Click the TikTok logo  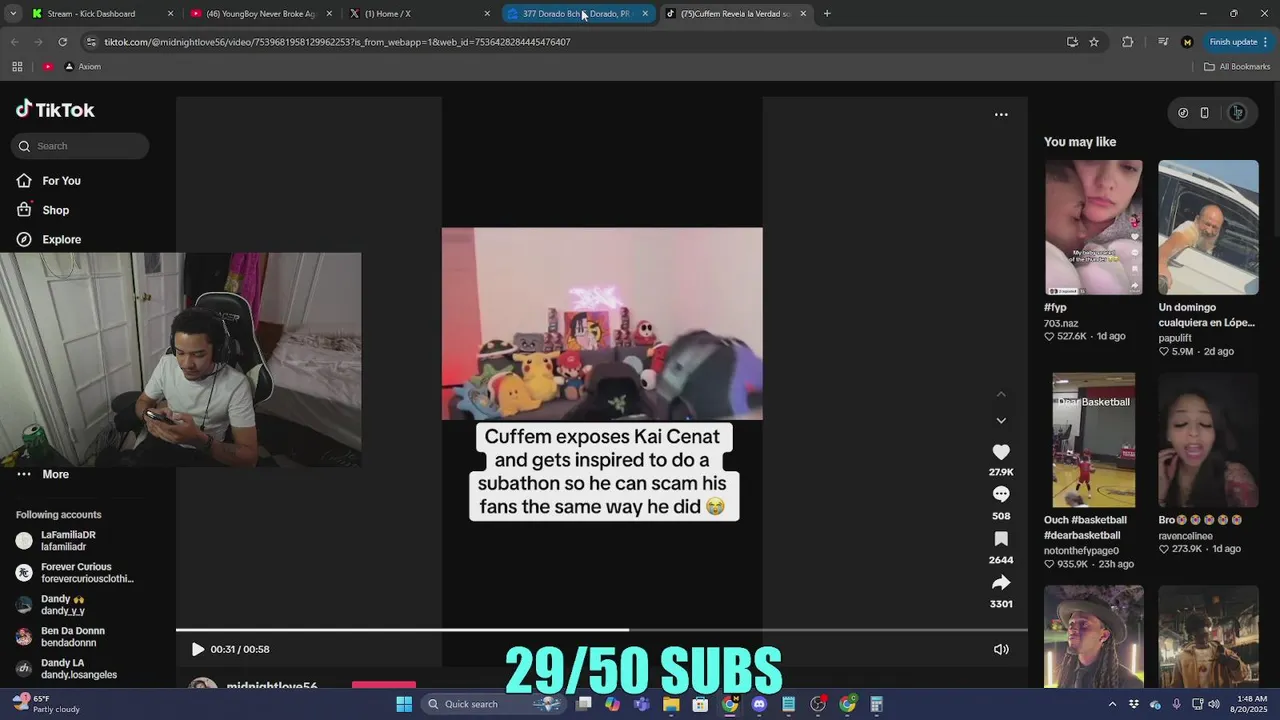click(55, 109)
